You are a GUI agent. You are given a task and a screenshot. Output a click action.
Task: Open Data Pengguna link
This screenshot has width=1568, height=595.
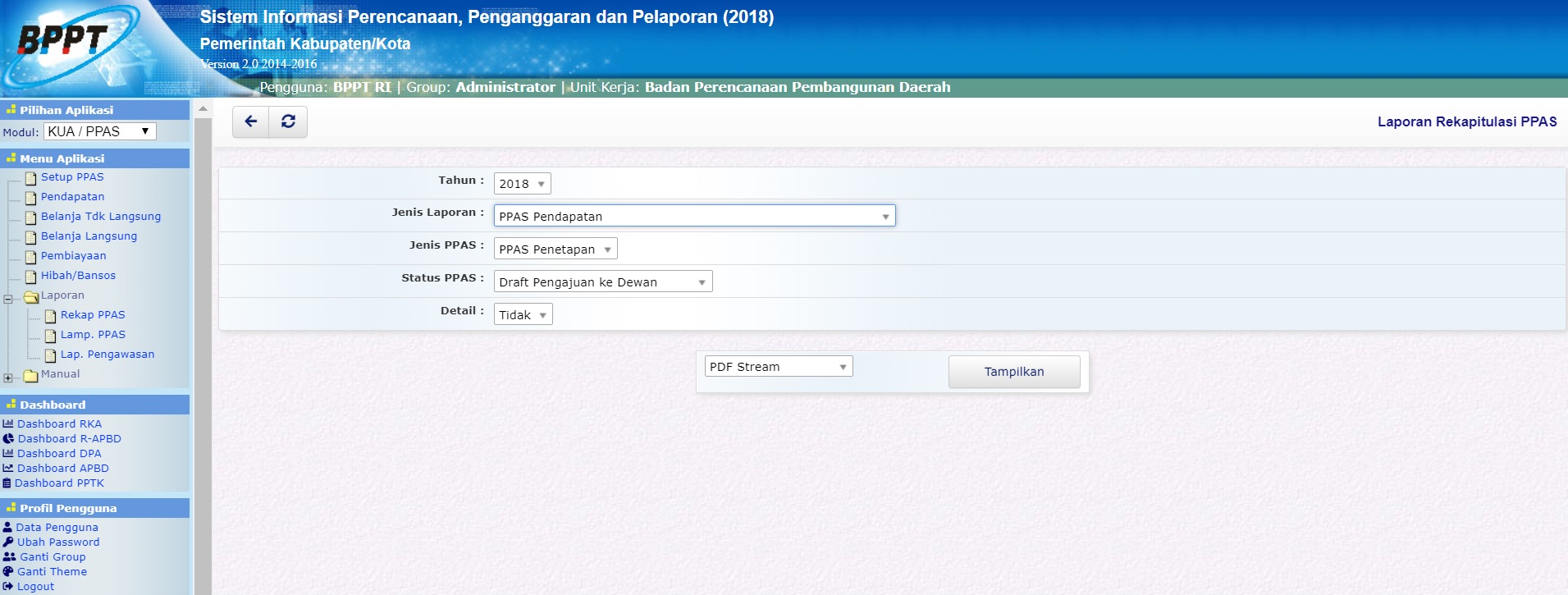[x=57, y=527]
